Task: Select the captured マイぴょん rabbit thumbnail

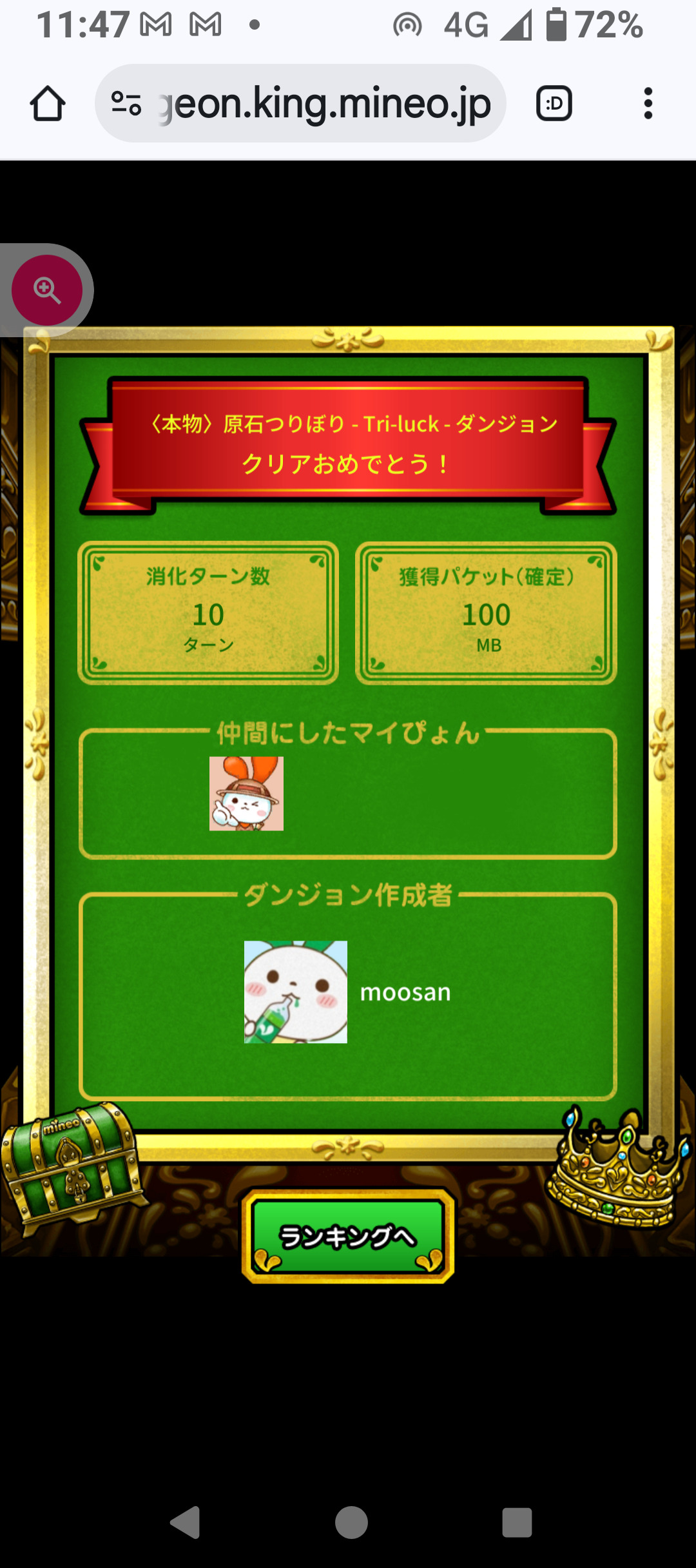Action: coord(246,794)
